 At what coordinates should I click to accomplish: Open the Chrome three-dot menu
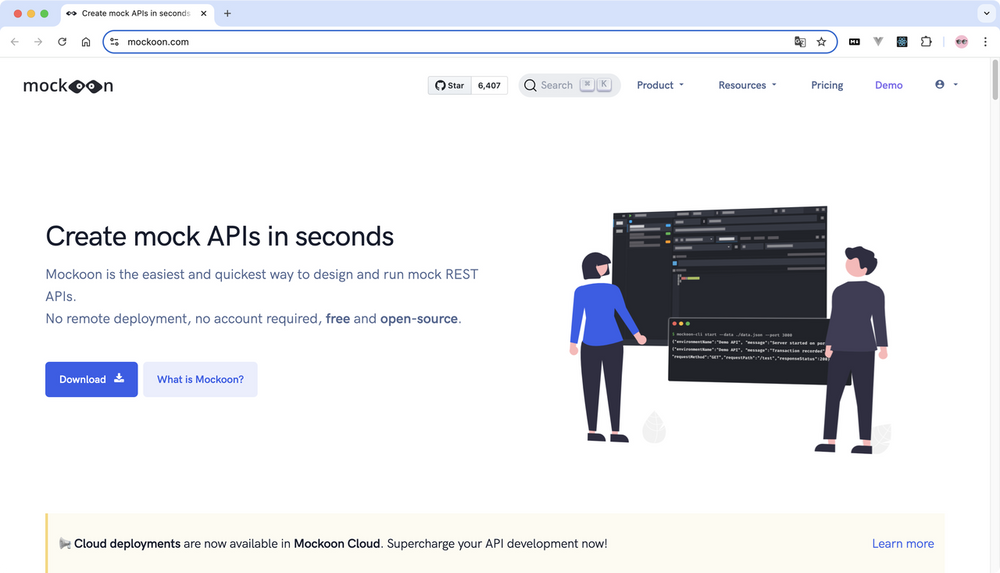coord(985,42)
